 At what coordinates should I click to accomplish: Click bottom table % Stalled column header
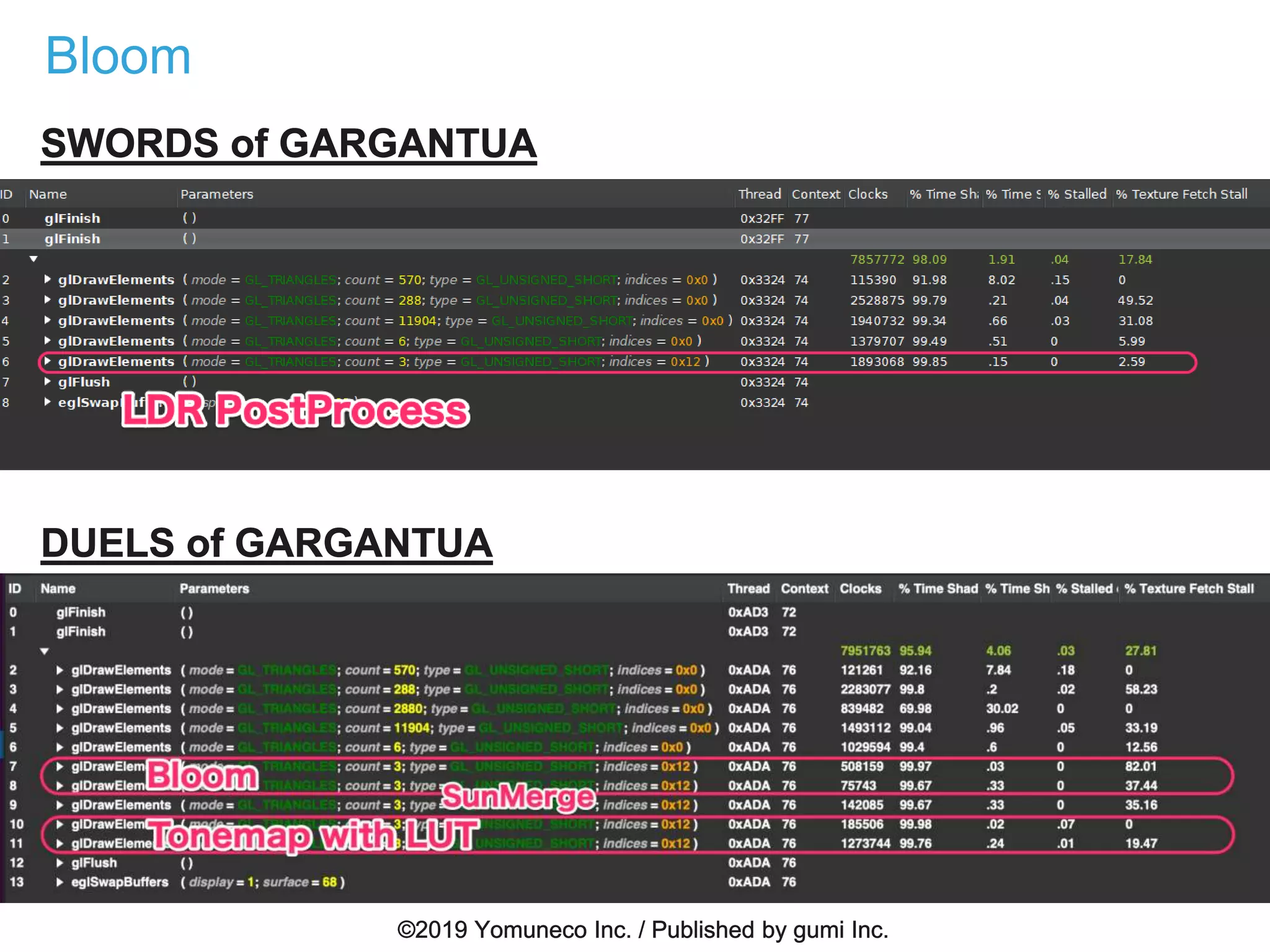[x=1084, y=588]
